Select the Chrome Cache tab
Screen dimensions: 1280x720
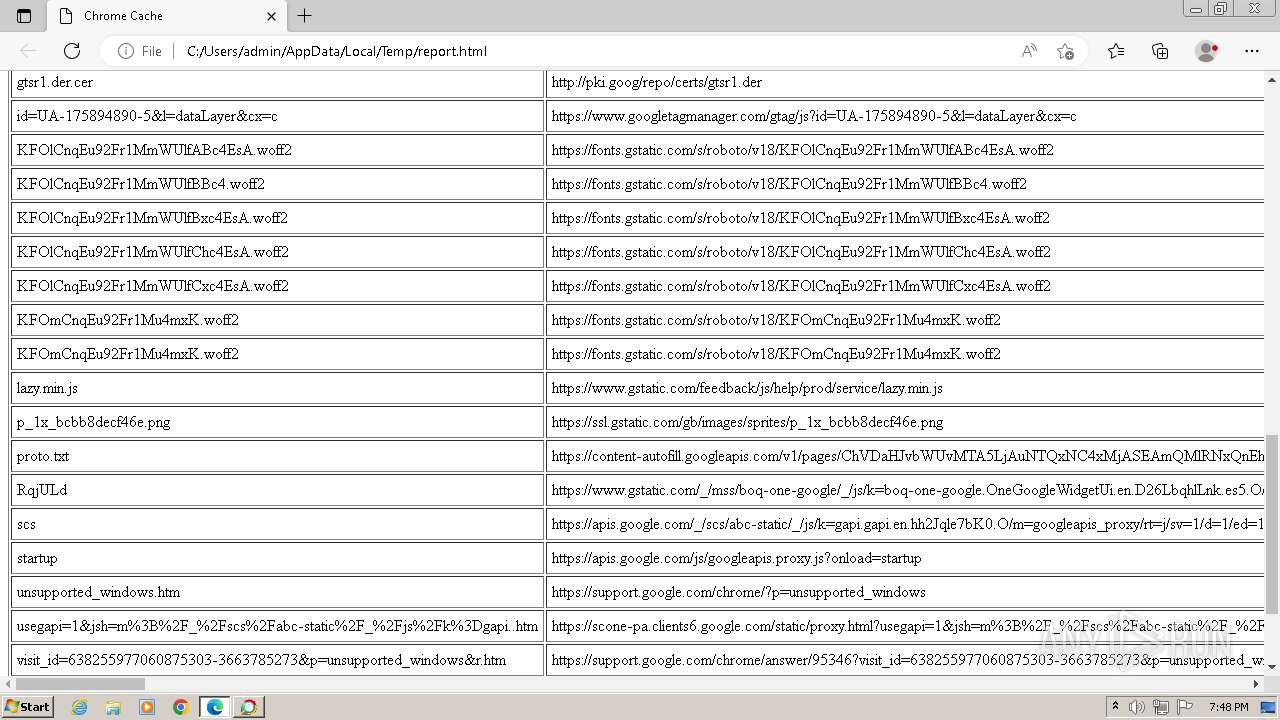(167, 16)
